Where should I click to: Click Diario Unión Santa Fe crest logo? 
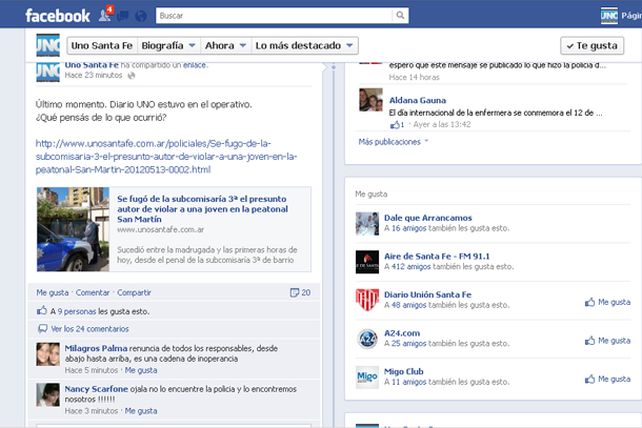pyautogui.click(x=367, y=300)
